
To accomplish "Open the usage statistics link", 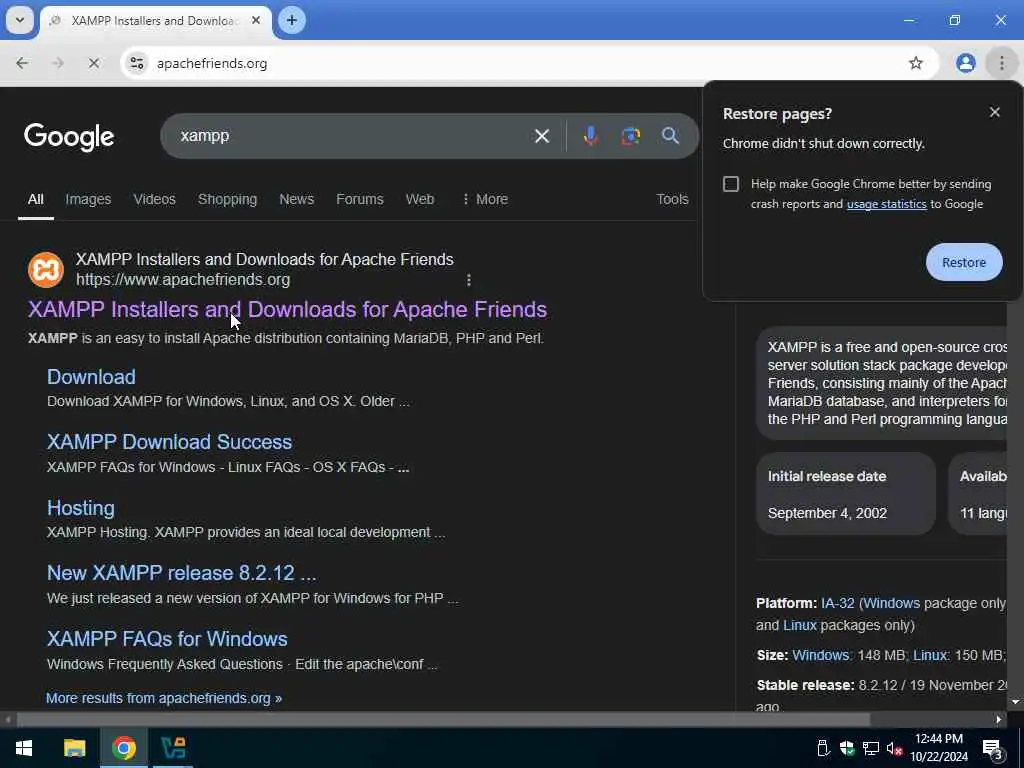I will 886,204.
